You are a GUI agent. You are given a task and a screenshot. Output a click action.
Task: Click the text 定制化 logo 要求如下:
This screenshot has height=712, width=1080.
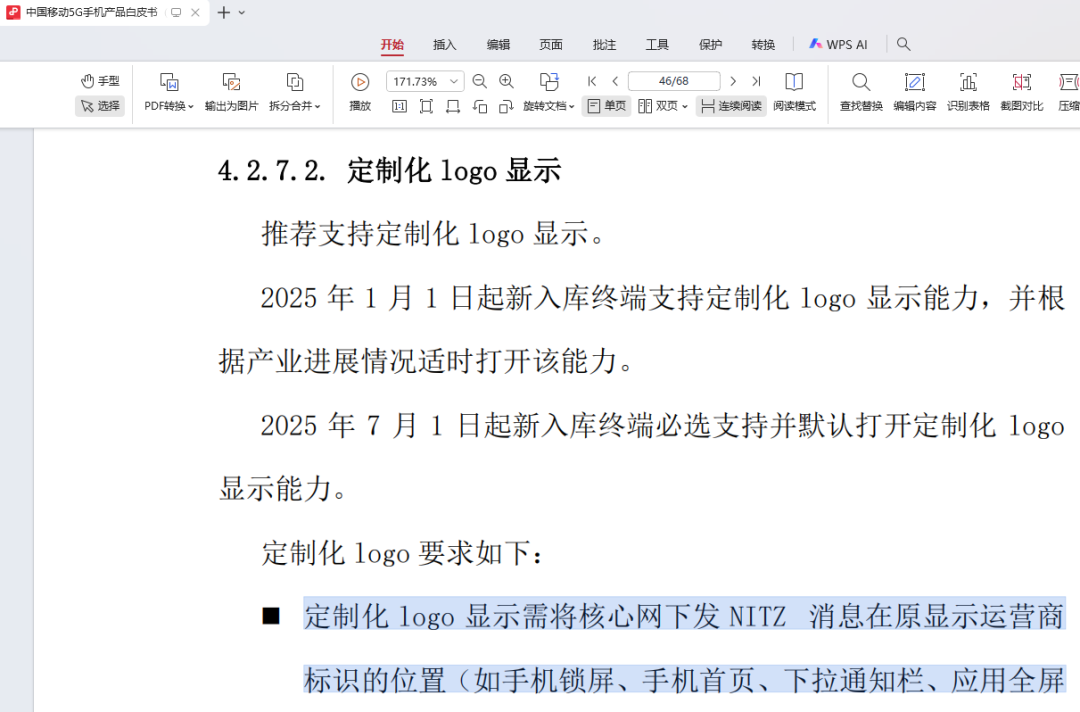pos(403,553)
